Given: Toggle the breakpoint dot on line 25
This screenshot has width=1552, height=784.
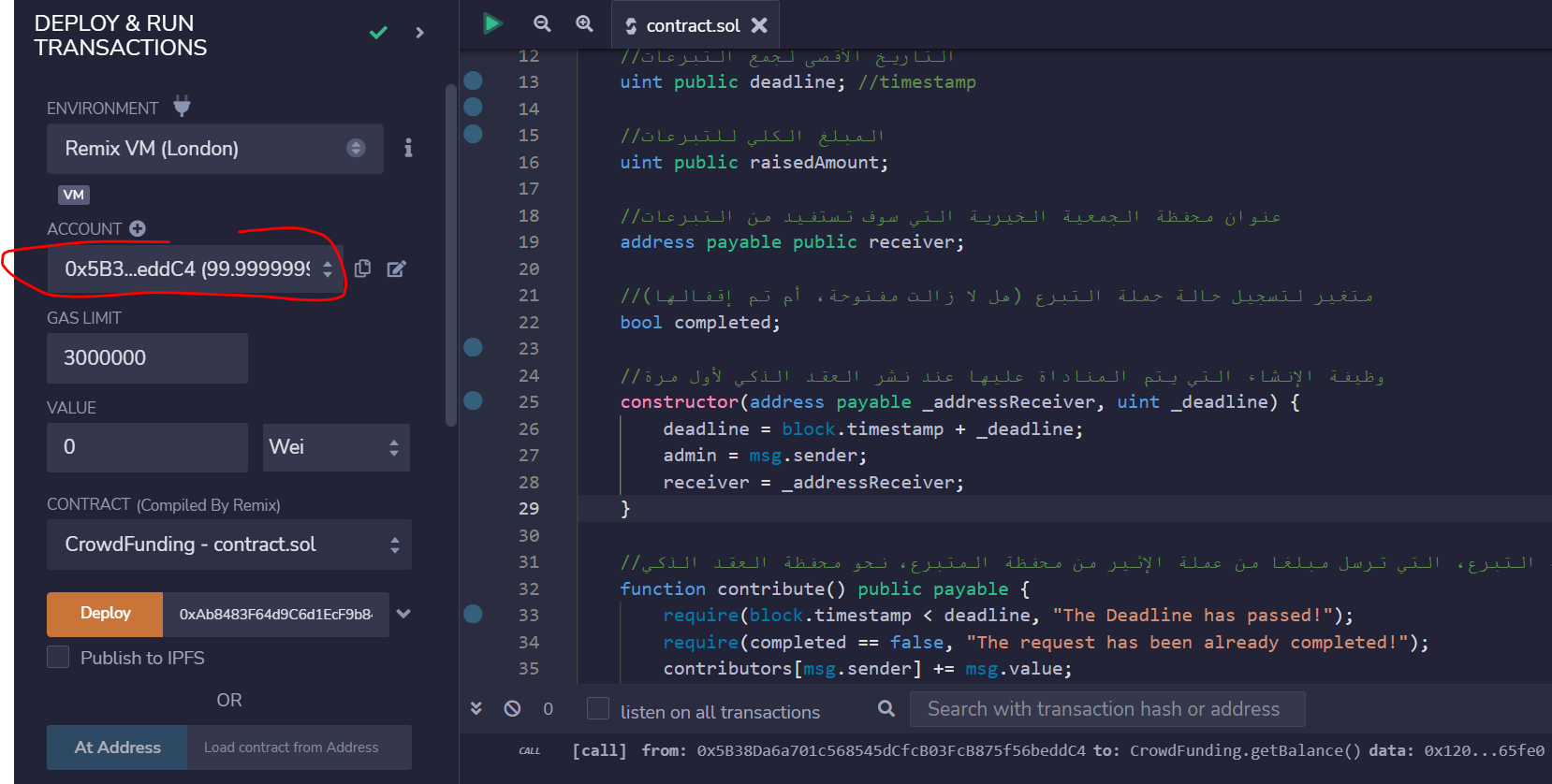Looking at the screenshot, I should coord(474,400).
